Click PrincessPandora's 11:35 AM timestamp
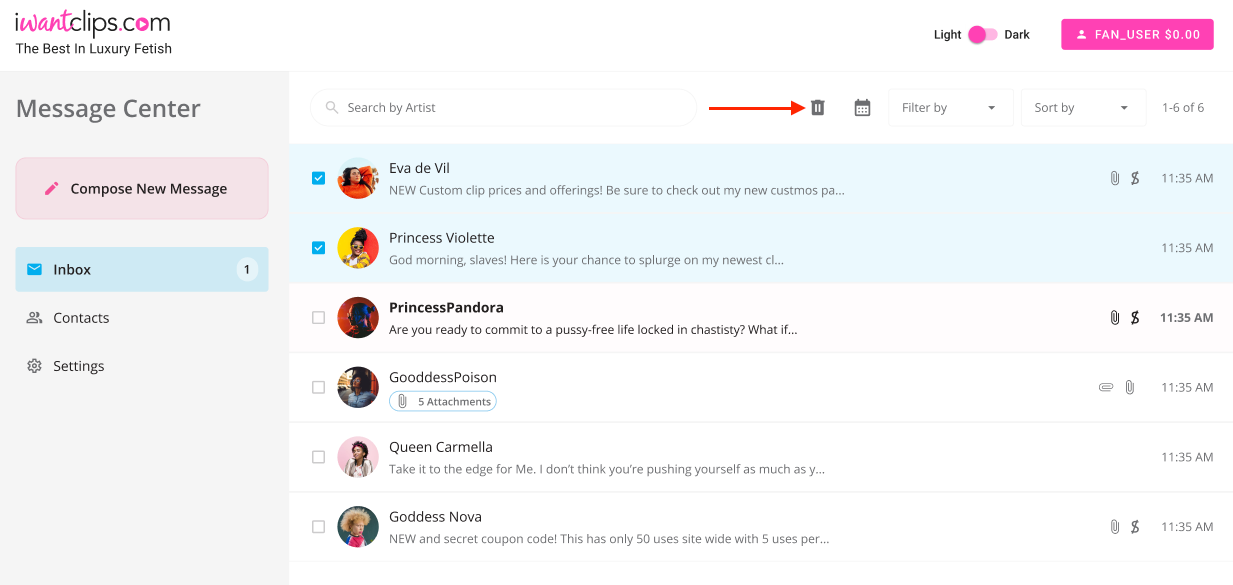This screenshot has width=1233, height=585. 1187,317
